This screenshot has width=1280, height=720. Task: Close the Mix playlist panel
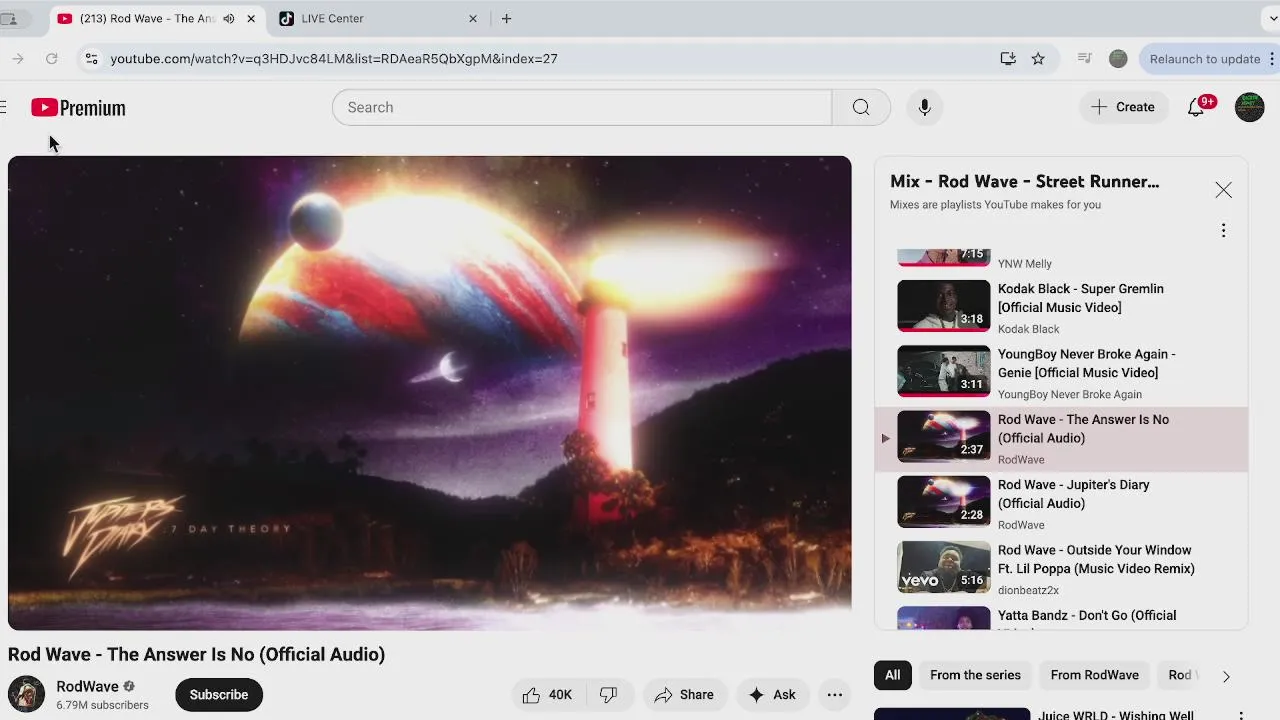[x=1223, y=190]
